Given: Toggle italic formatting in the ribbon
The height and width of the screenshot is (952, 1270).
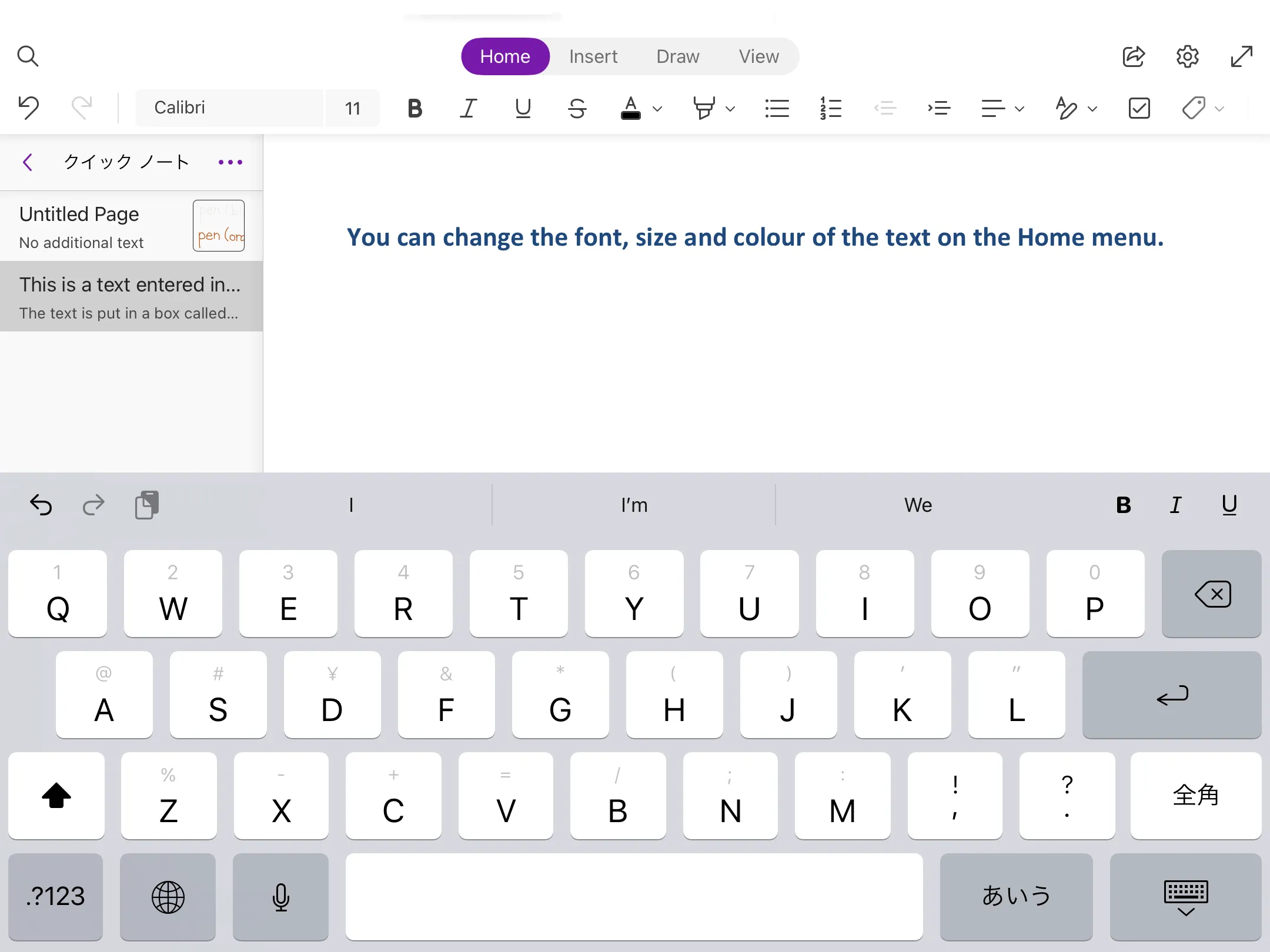Looking at the screenshot, I should tap(467, 108).
